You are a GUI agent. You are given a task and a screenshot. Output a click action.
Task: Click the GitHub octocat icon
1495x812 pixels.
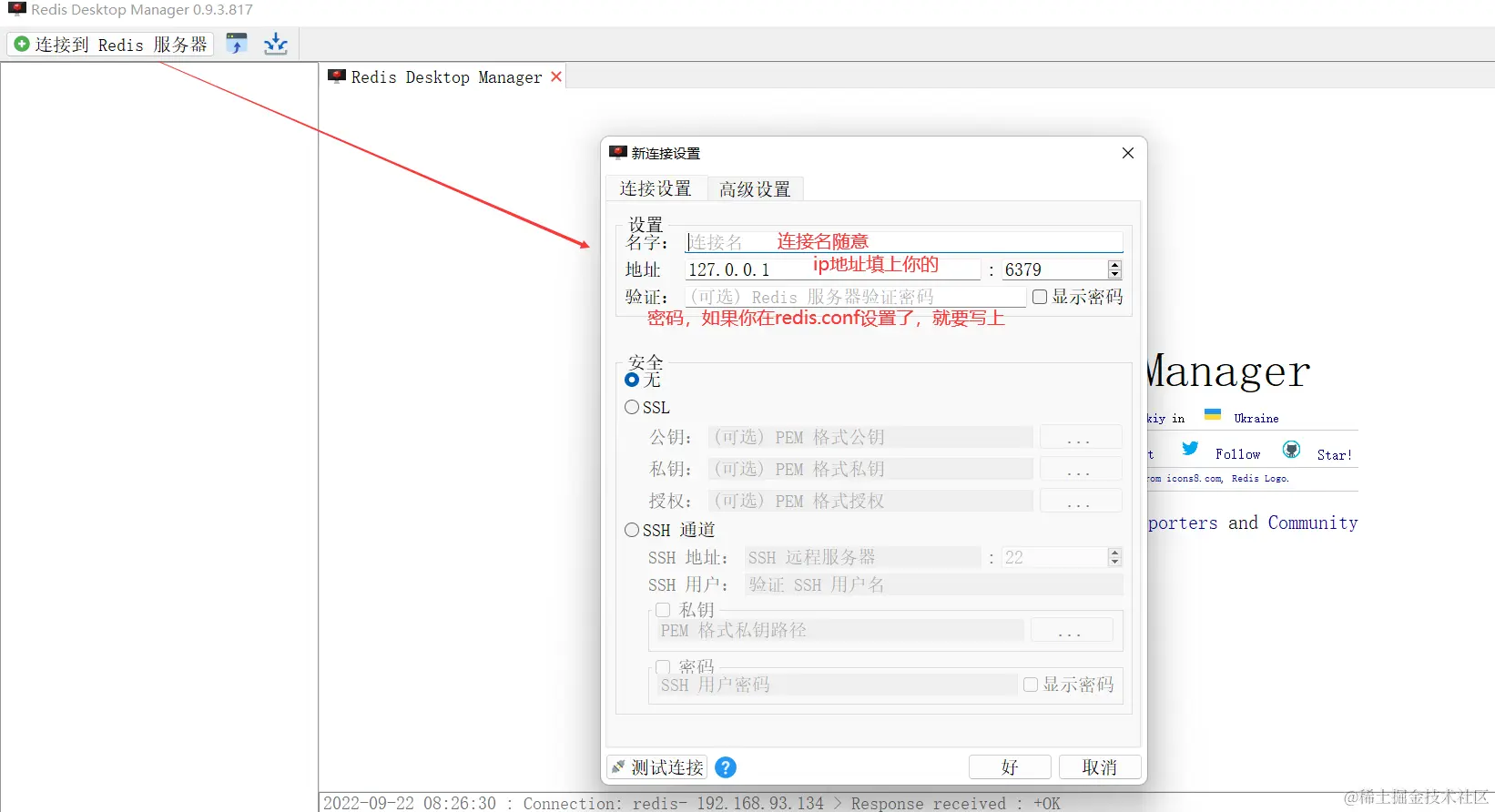point(1291,449)
